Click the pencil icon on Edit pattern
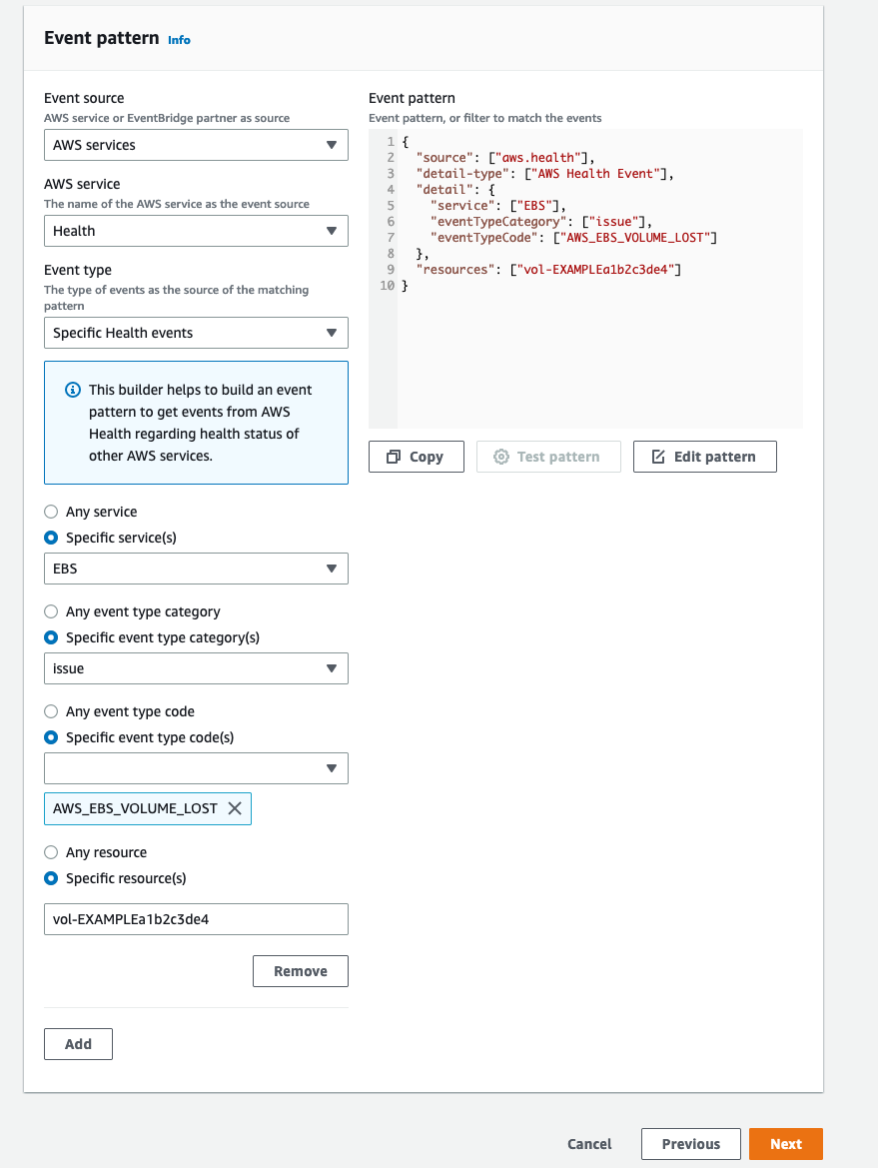The height and width of the screenshot is (1168, 878). [657, 456]
